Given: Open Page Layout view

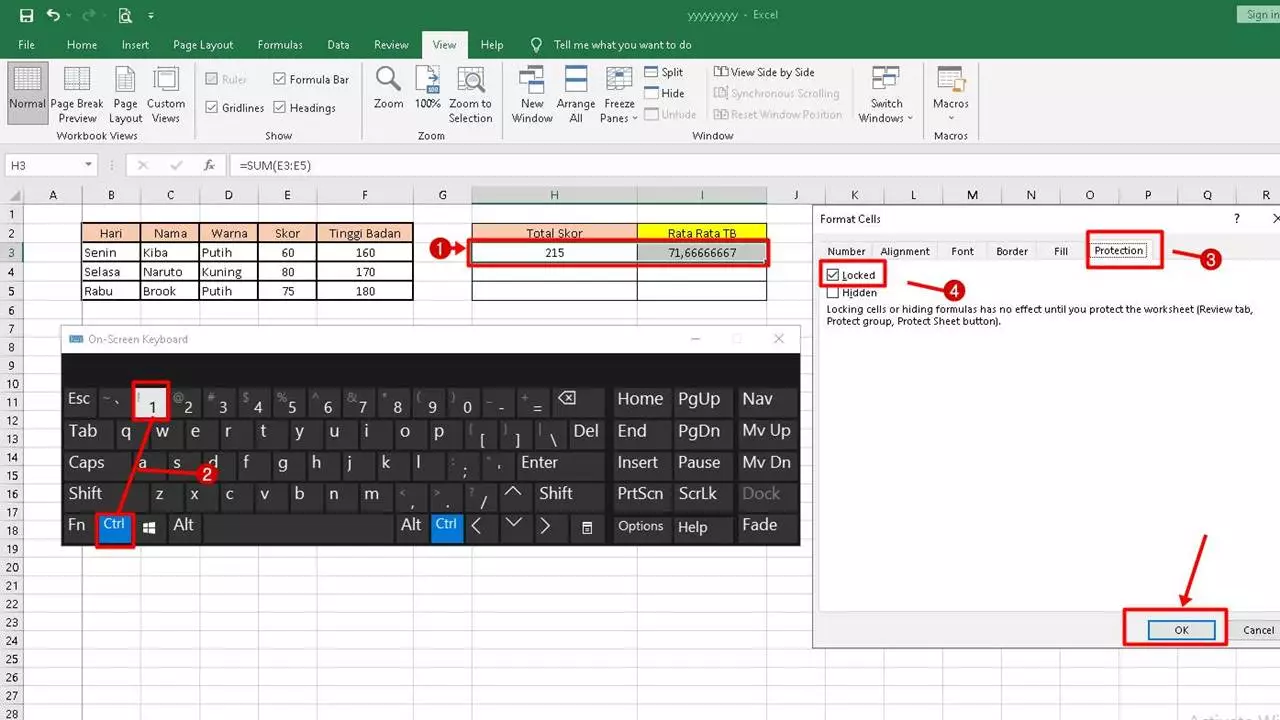Looking at the screenshot, I should coord(124,95).
